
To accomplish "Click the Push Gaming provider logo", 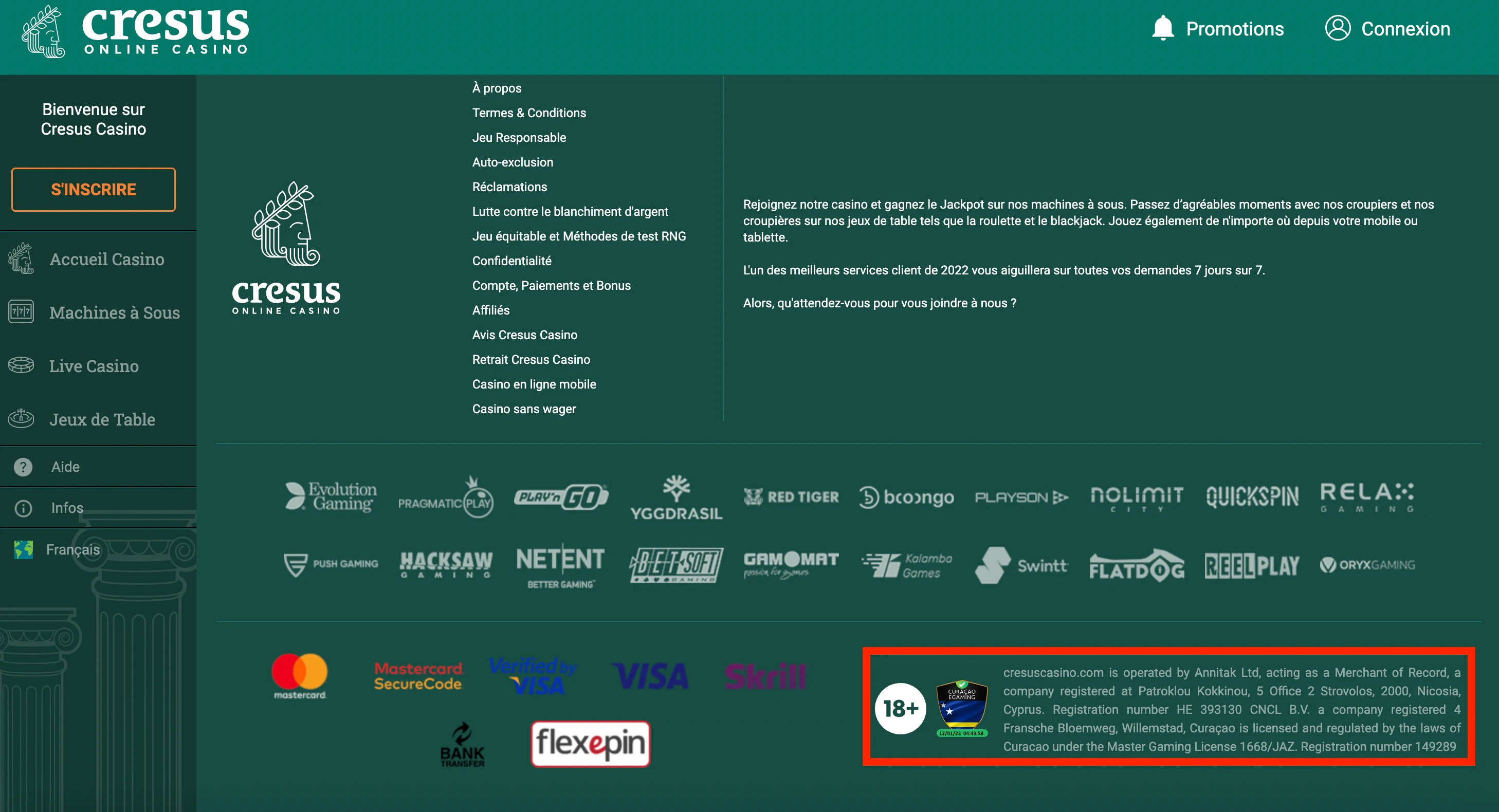I will point(331,564).
